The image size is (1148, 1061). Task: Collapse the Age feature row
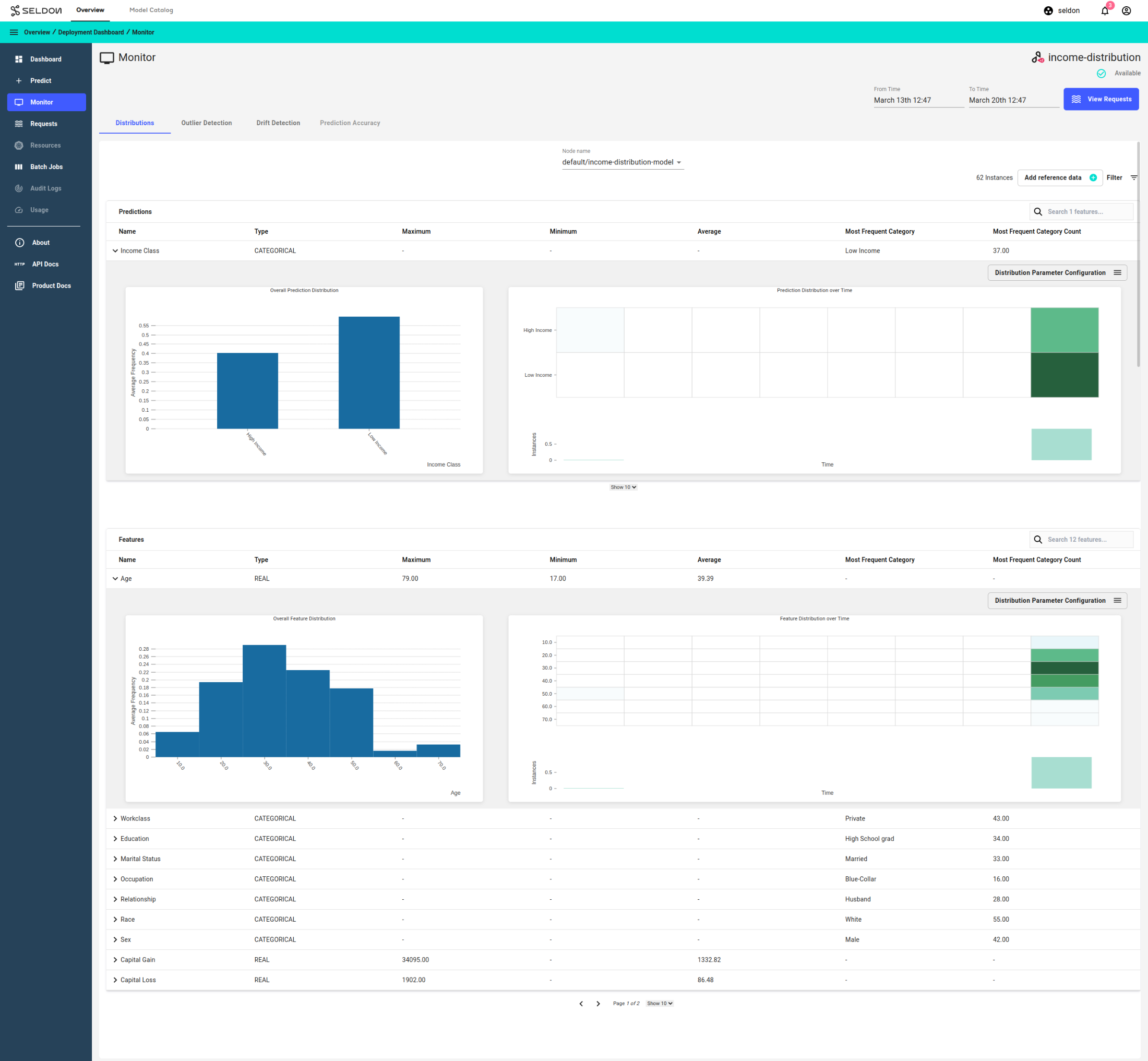(x=115, y=579)
